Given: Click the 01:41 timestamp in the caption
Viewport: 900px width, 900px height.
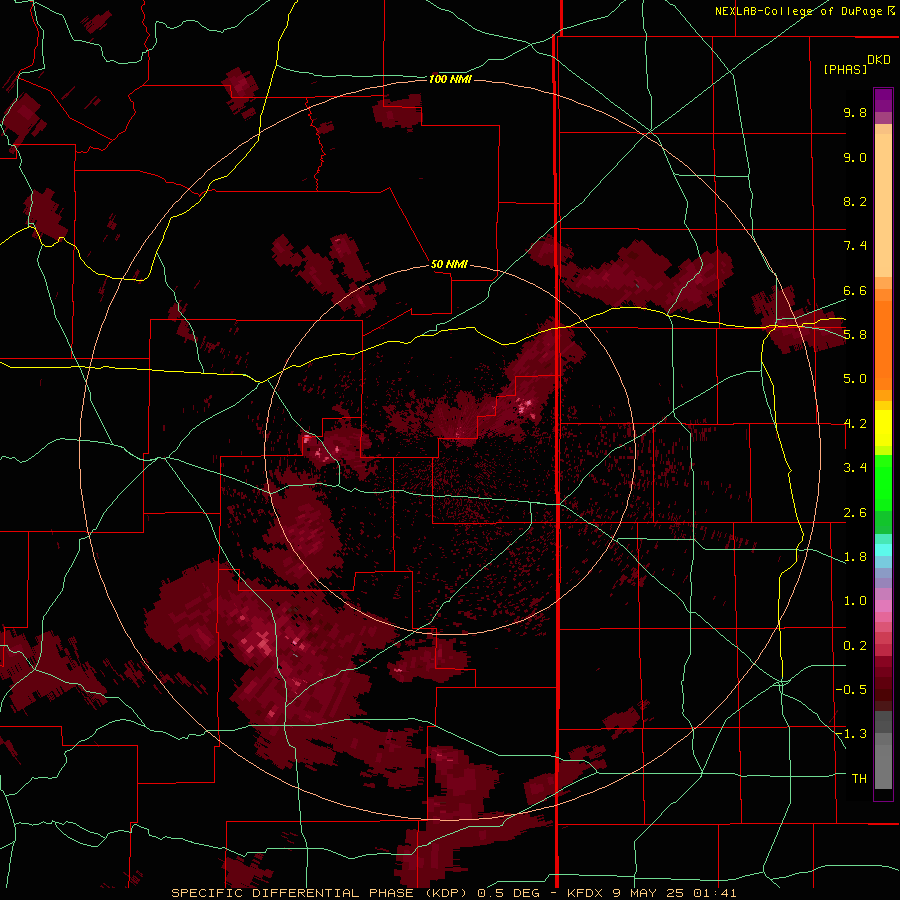Looking at the screenshot, I should point(715,893).
